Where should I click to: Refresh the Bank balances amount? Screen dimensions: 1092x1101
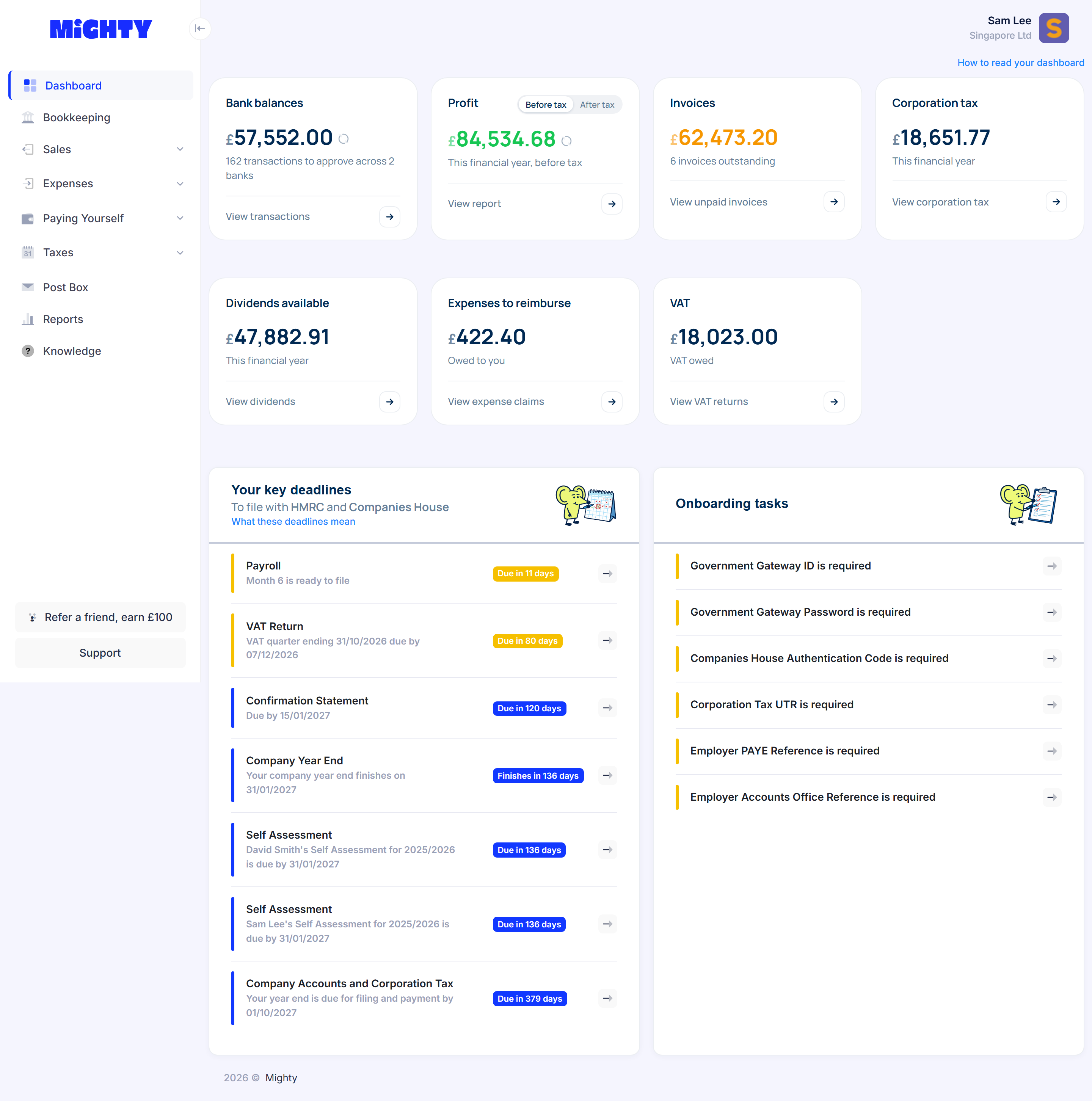pyautogui.click(x=344, y=138)
